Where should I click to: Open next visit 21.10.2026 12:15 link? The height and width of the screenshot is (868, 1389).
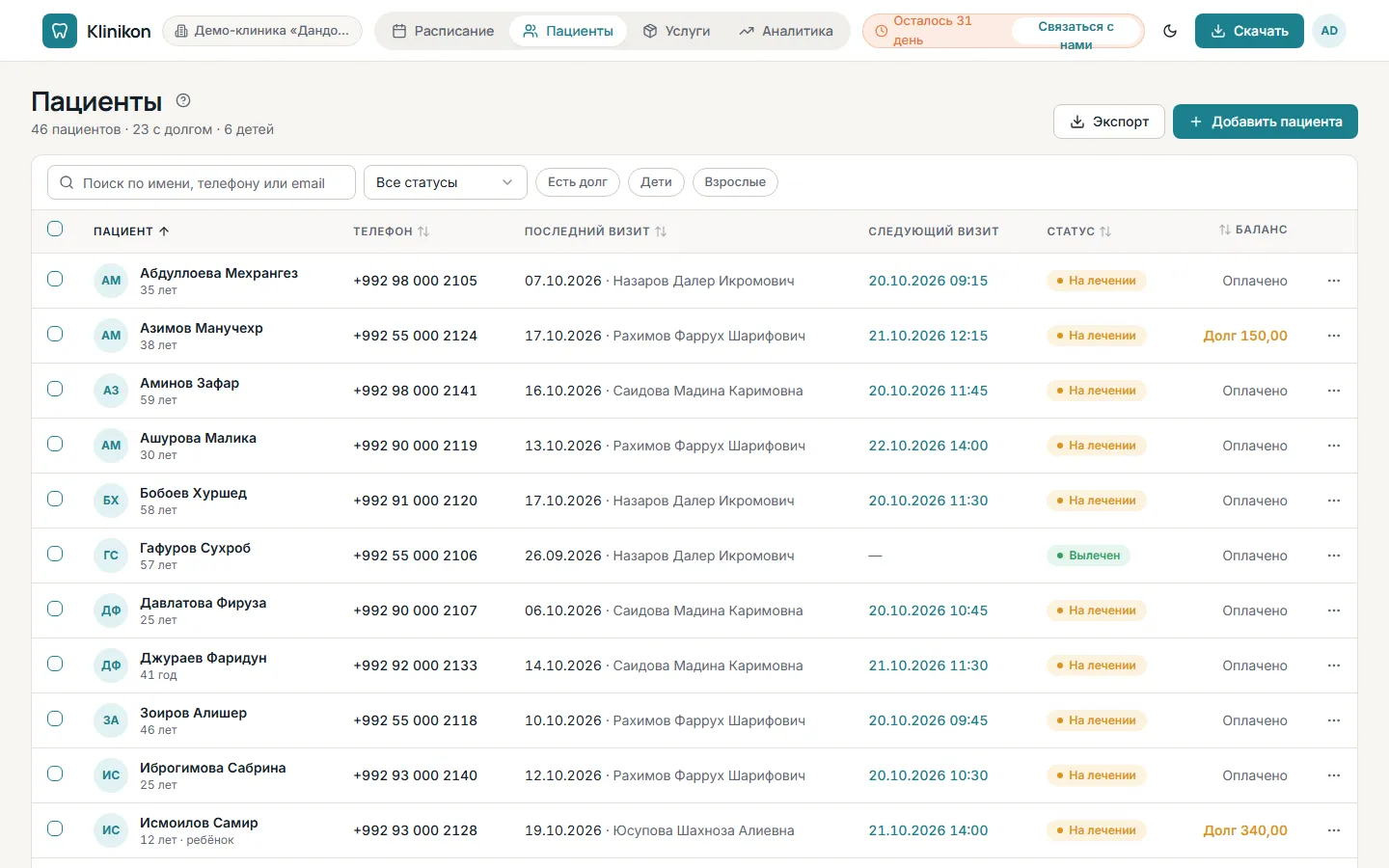point(928,336)
